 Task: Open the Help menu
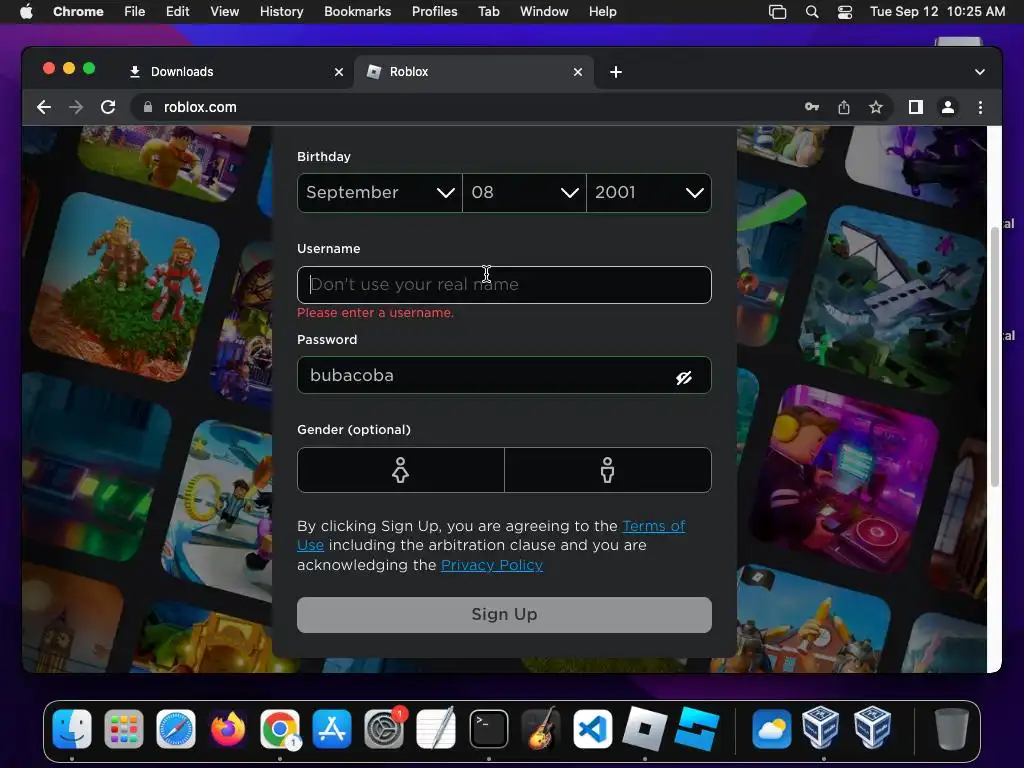[602, 12]
